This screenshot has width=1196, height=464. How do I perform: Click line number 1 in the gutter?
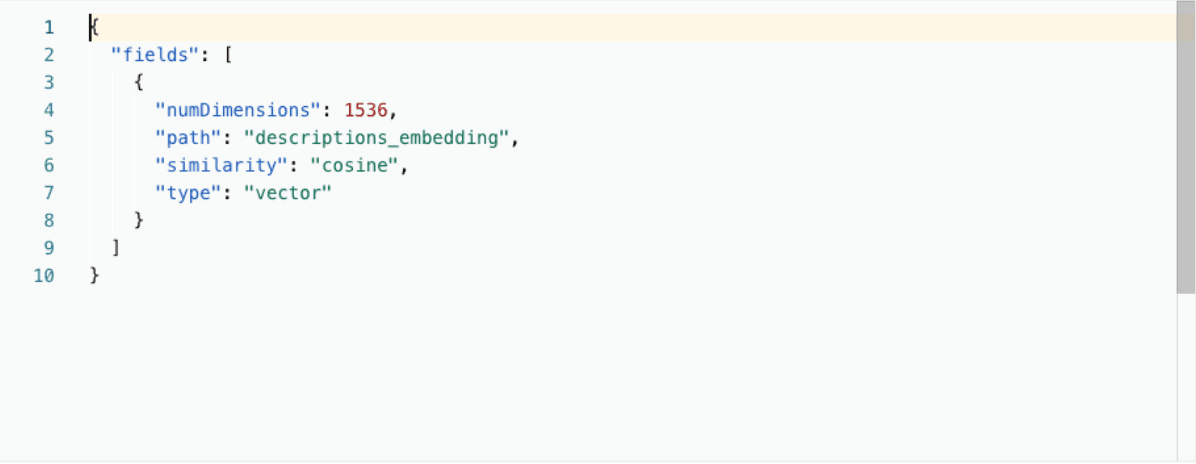[x=48, y=27]
